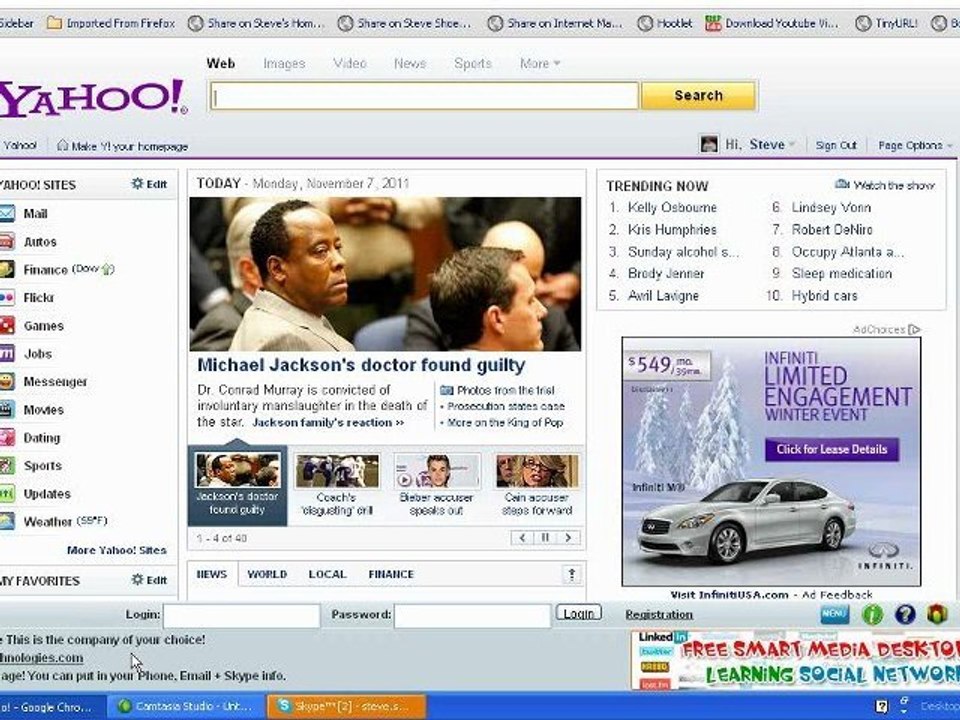Switch to Camtasia Studio in taskbar

[x=186, y=706]
